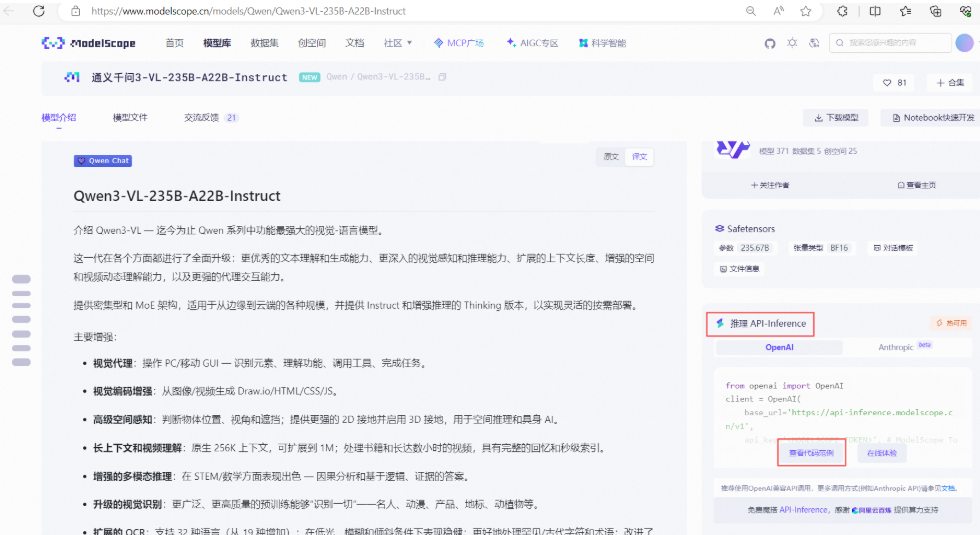Add page to favorites star icon
This screenshot has height=535, width=980.
coord(806,11)
